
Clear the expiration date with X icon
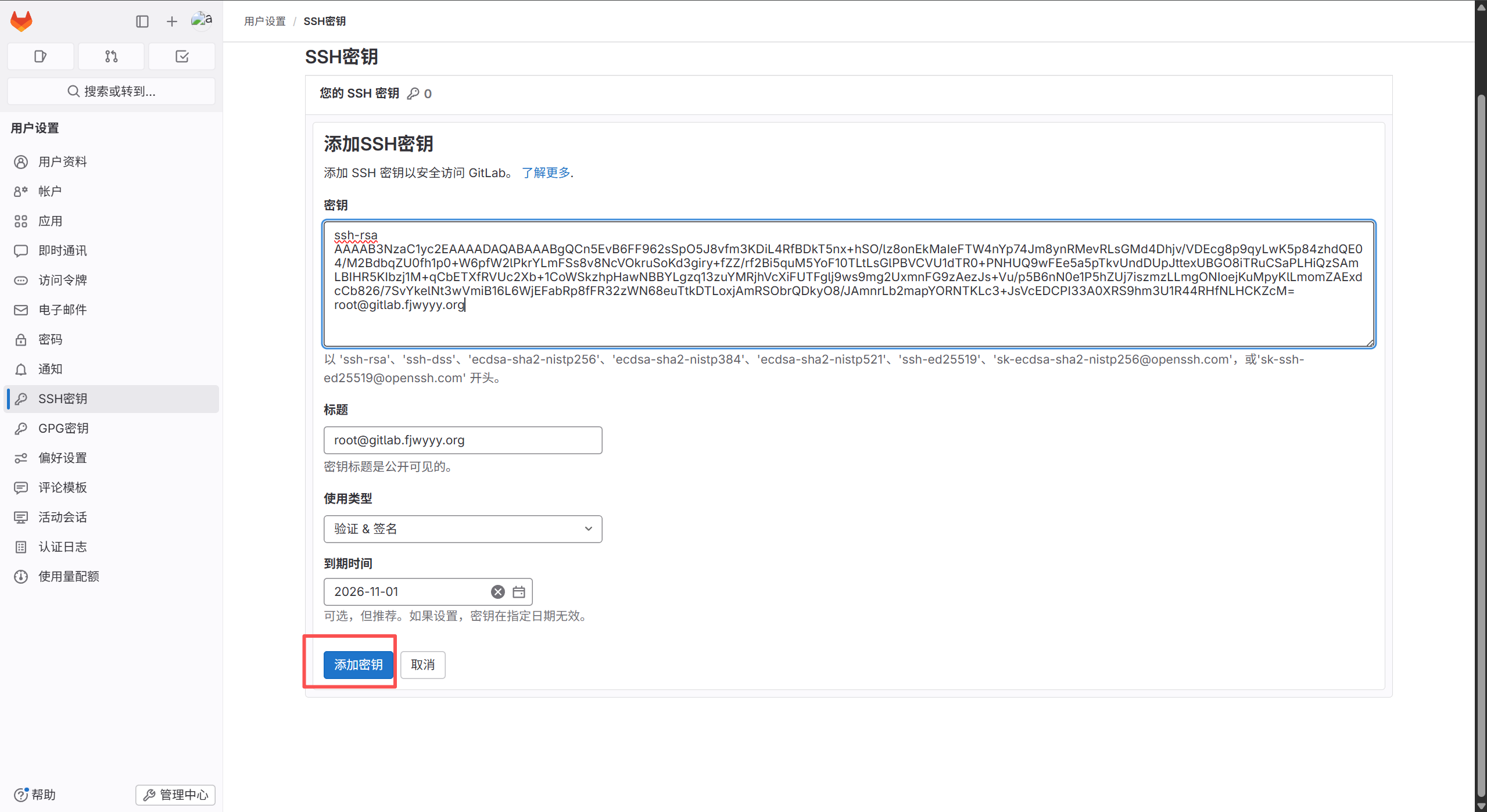click(x=497, y=592)
